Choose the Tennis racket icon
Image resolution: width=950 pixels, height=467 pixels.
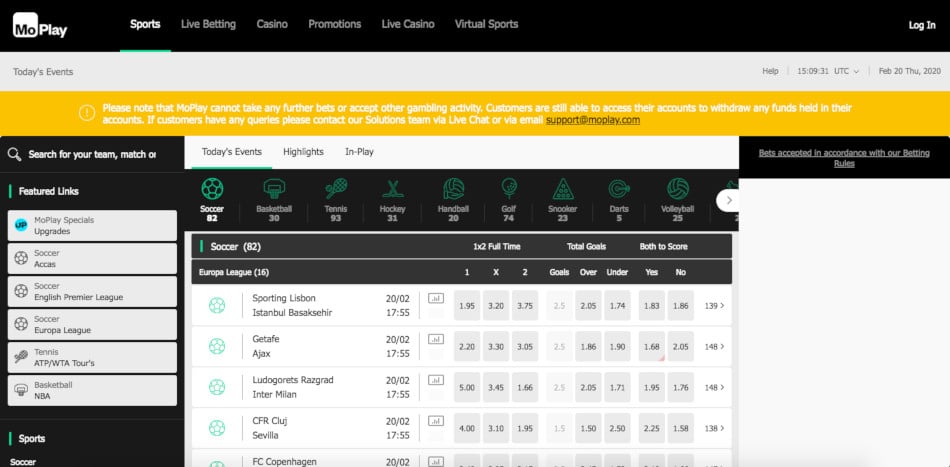pyautogui.click(x=336, y=190)
